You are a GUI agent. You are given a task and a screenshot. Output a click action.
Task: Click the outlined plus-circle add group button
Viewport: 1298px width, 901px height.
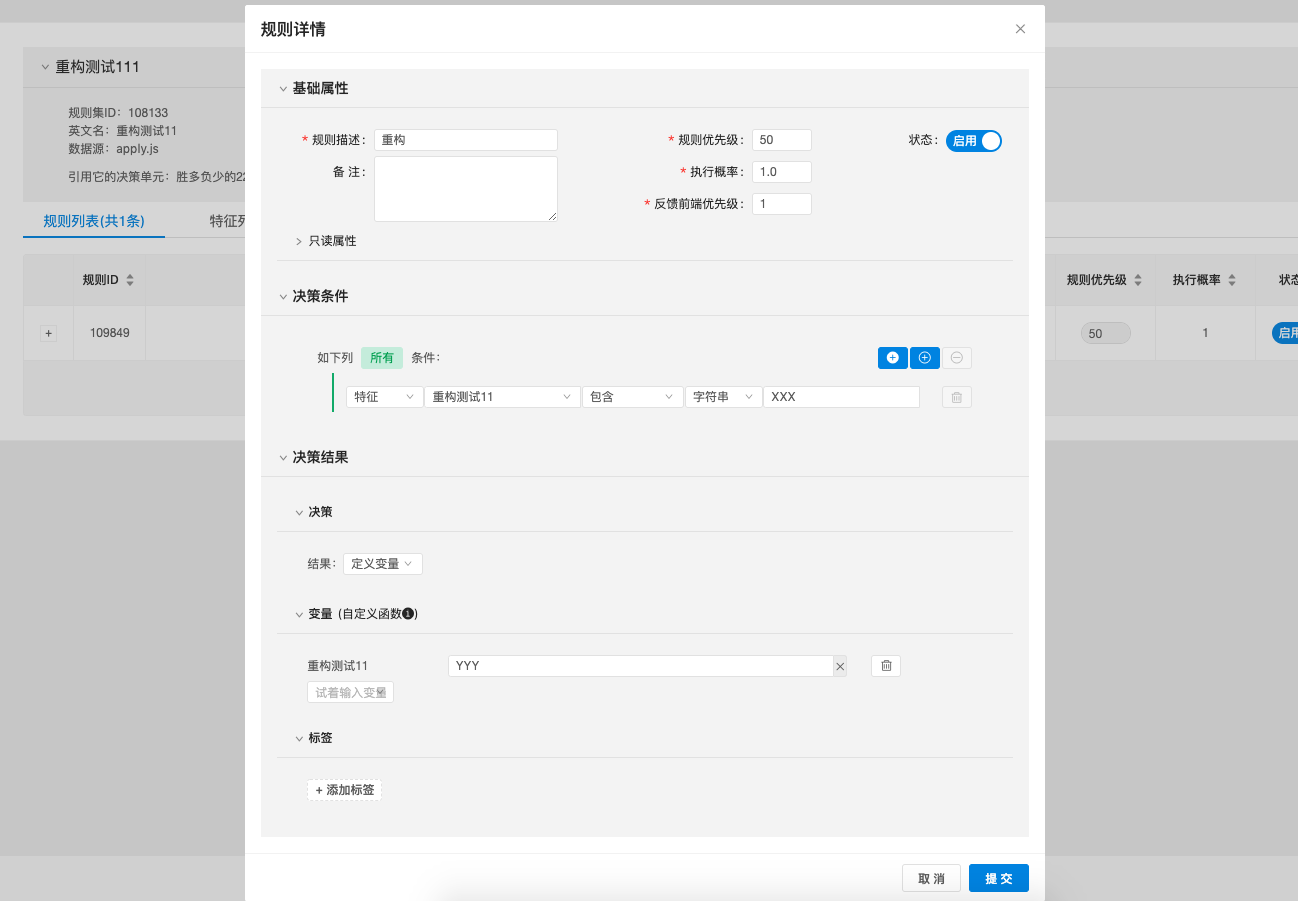(x=925, y=358)
